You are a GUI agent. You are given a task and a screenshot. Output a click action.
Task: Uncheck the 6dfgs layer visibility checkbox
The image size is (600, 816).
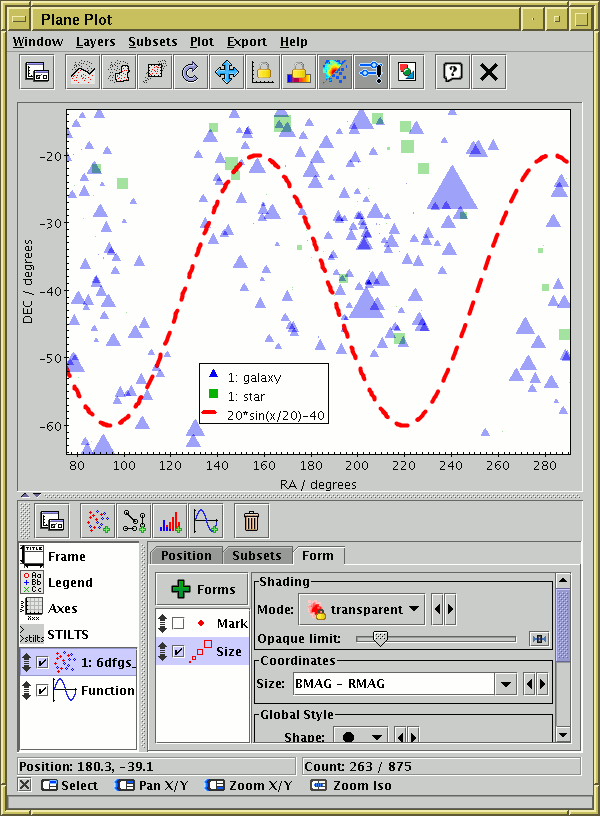pyautogui.click(x=42, y=662)
